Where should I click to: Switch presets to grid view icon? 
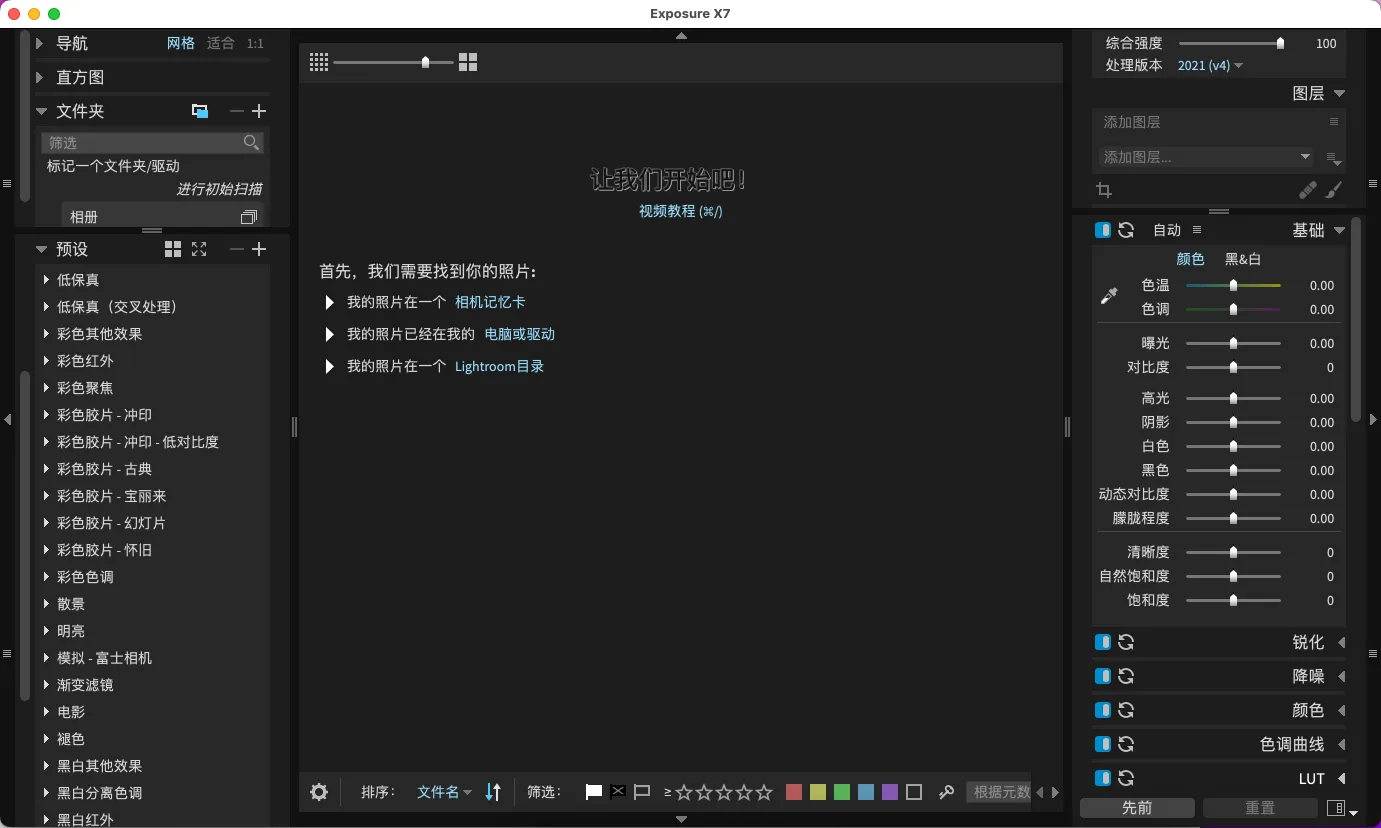coord(173,249)
